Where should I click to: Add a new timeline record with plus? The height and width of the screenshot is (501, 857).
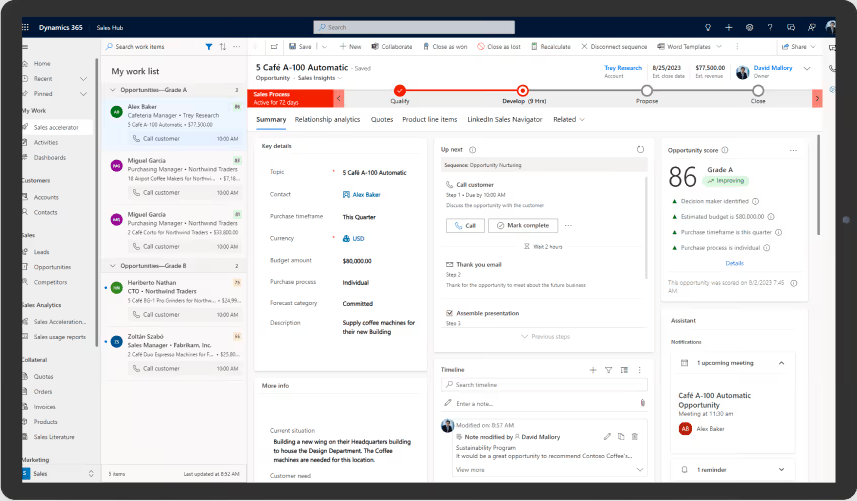coord(593,370)
